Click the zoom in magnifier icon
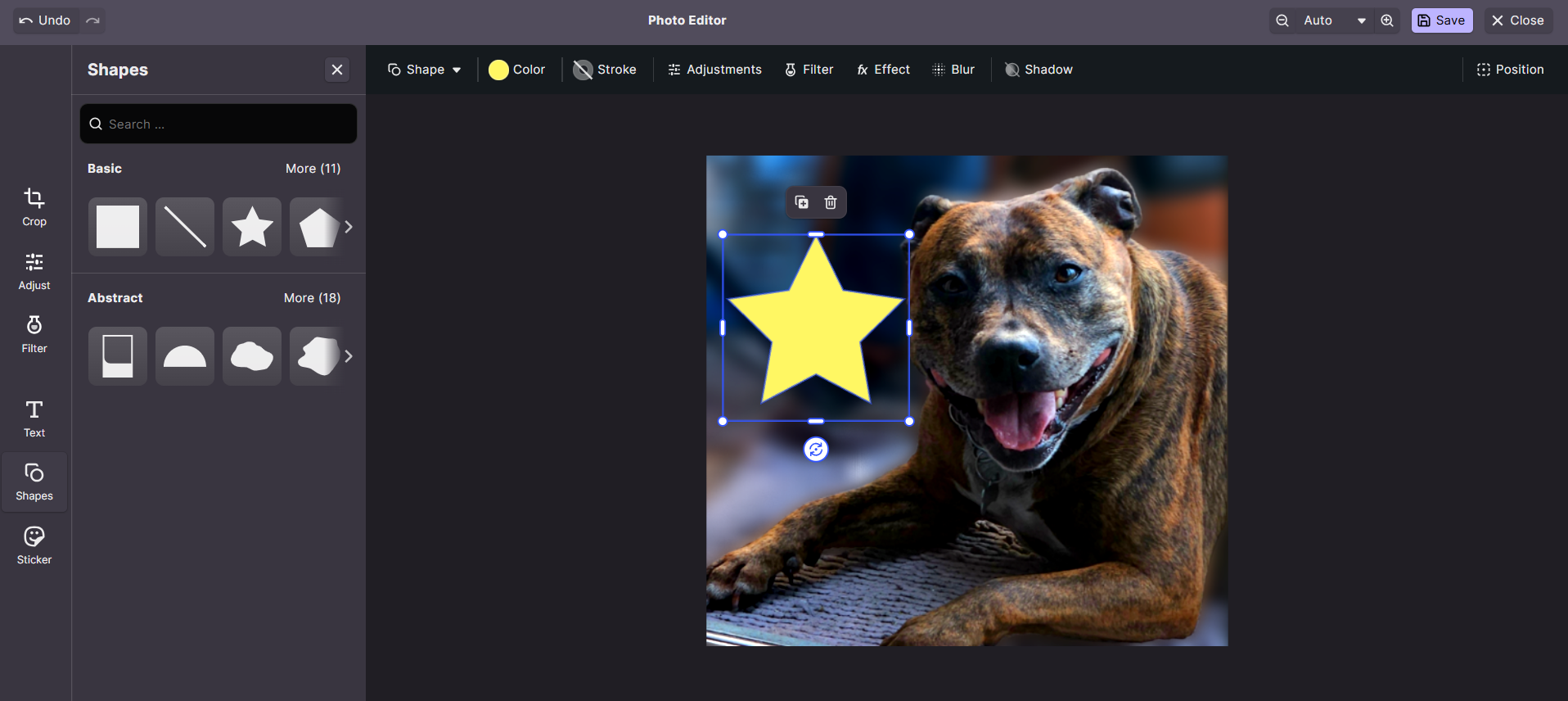This screenshot has height=701, width=1568. point(1387,20)
